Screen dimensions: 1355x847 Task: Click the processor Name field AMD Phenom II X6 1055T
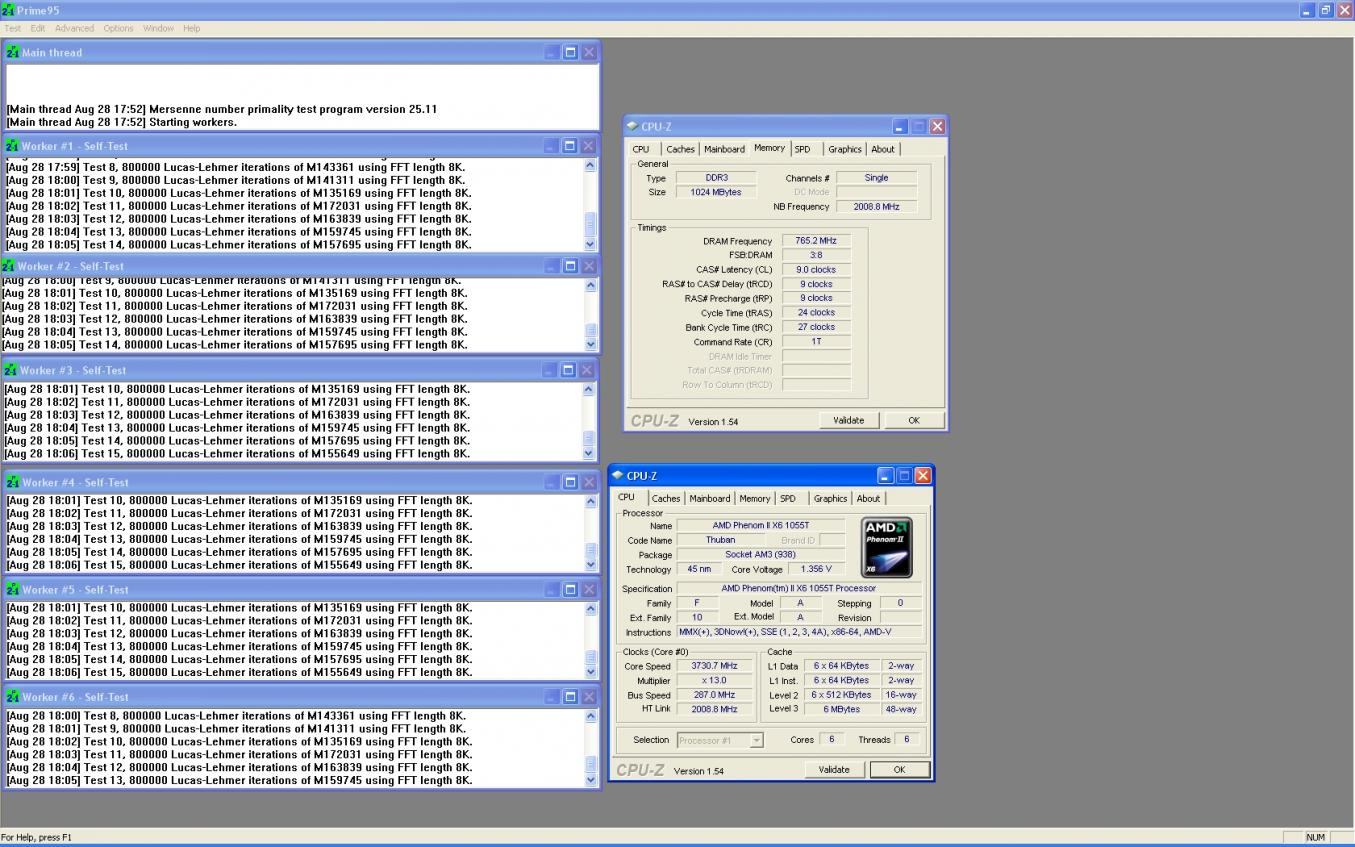coord(761,525)
